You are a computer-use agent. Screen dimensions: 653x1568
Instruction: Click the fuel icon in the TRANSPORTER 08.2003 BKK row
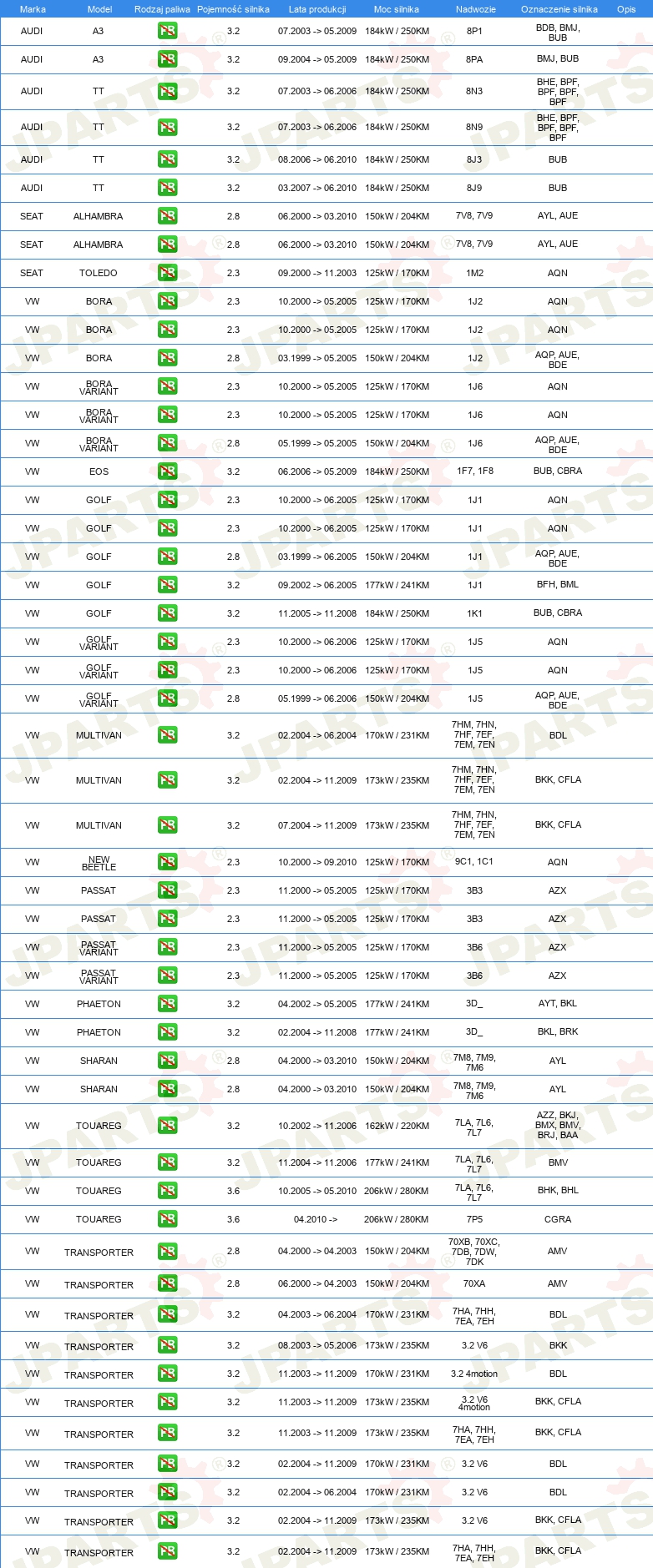[x=168, y=1345]
